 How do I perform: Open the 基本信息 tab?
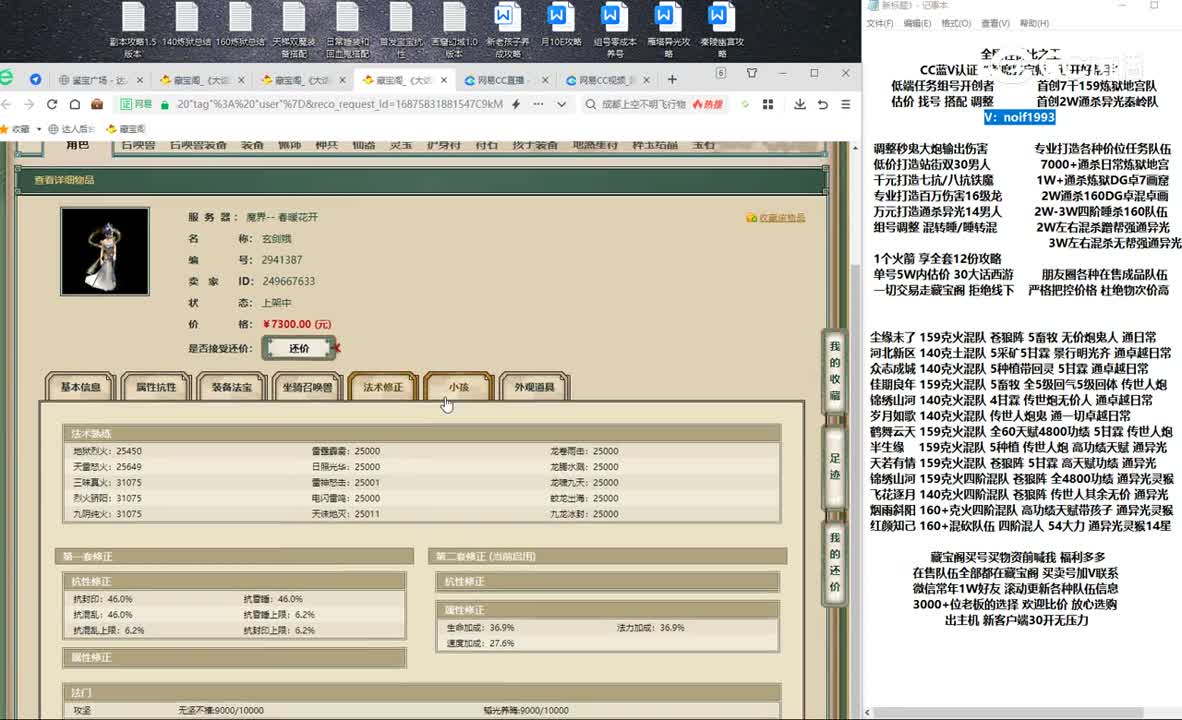[81, 387]
